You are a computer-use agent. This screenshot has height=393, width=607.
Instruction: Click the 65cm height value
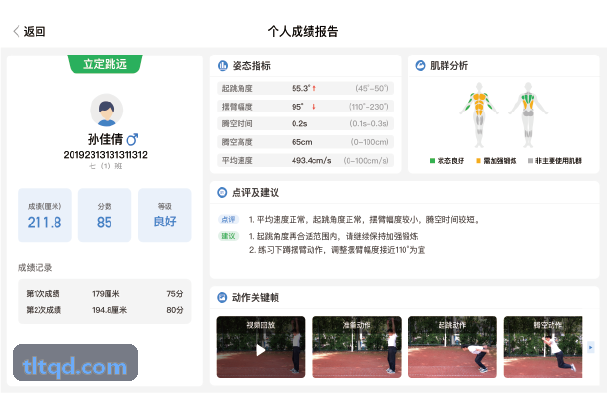(x=302, y=142)
